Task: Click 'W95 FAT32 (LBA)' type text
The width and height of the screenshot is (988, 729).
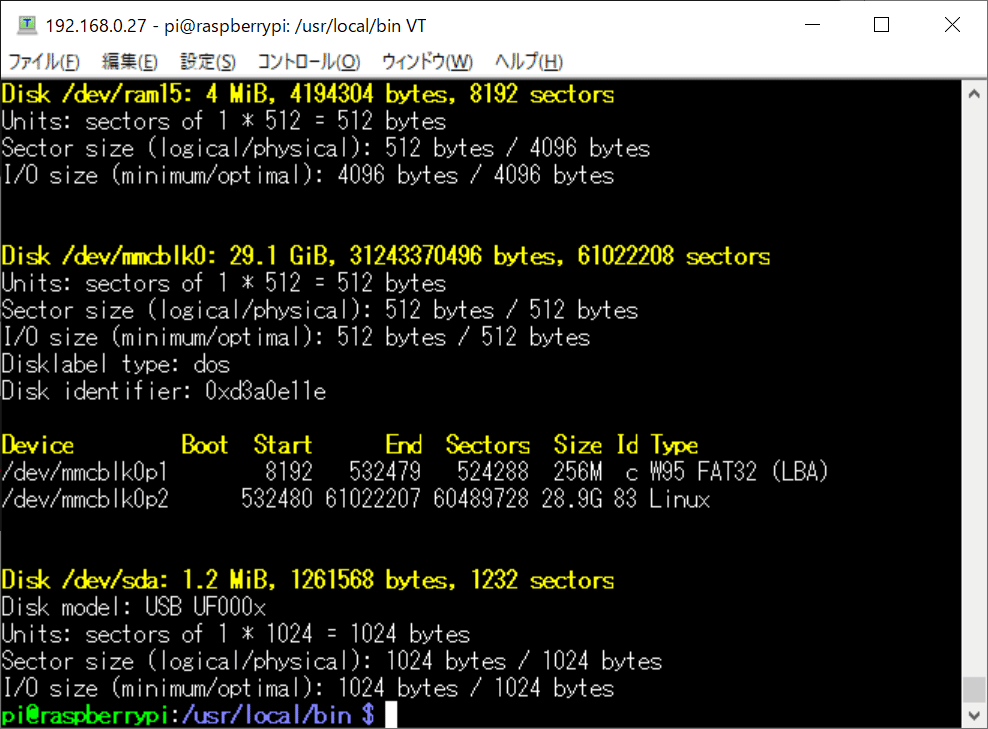Action: (738, 472)
